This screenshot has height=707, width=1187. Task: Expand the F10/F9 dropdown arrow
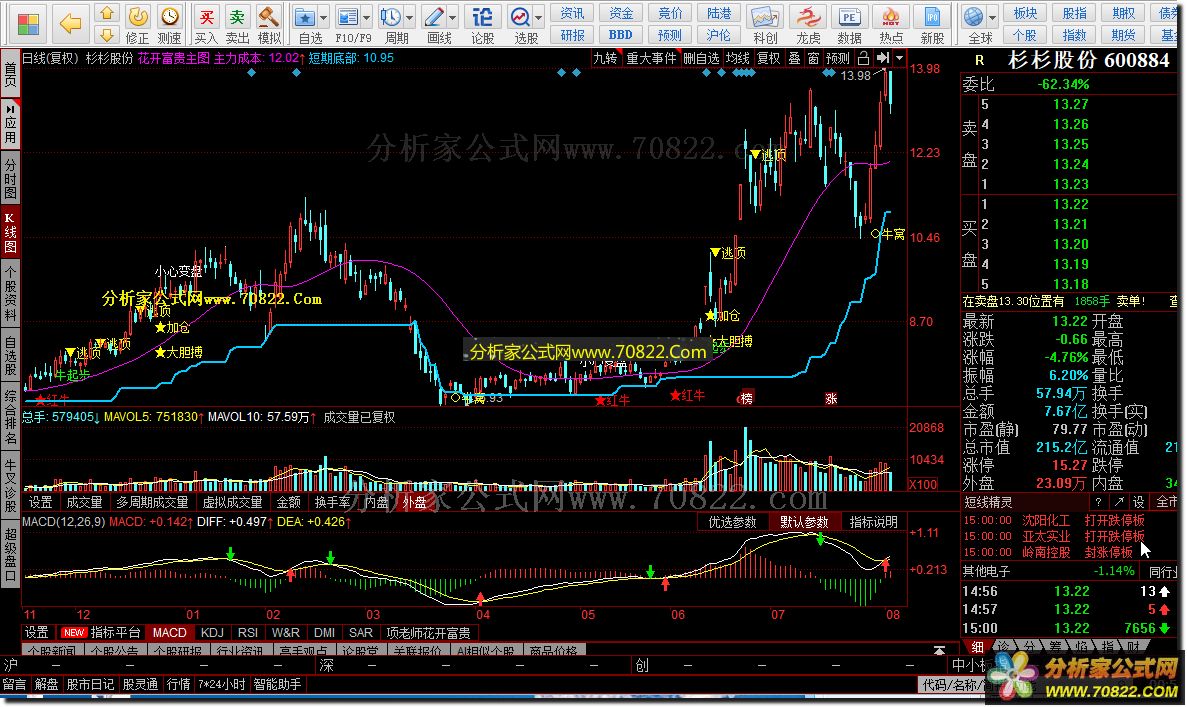tap(366, 17)
